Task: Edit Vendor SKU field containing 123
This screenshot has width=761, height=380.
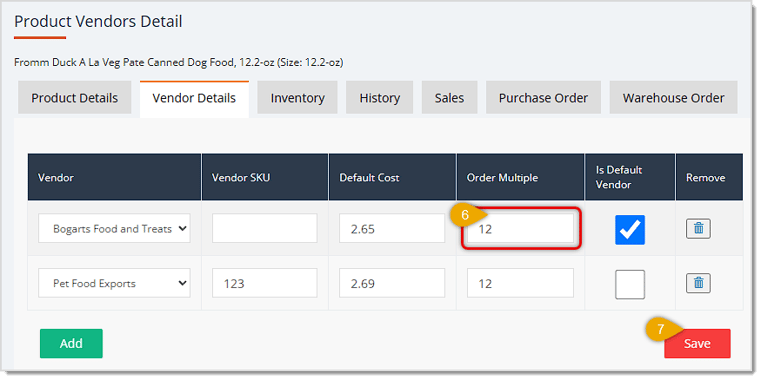Action: pyautogui.click(x=265, y=283)
